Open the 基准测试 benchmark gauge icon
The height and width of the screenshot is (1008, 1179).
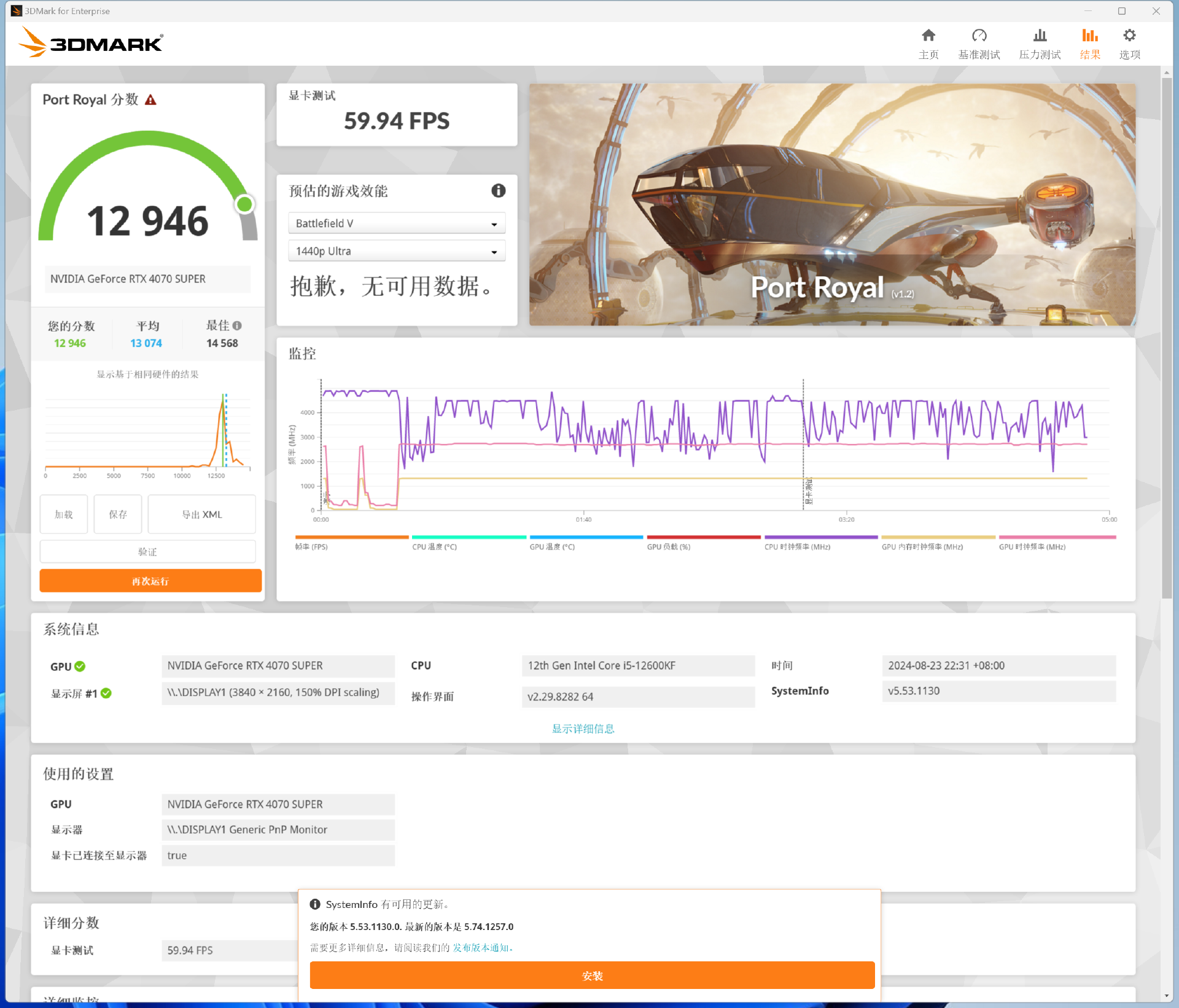coord(979,36)
